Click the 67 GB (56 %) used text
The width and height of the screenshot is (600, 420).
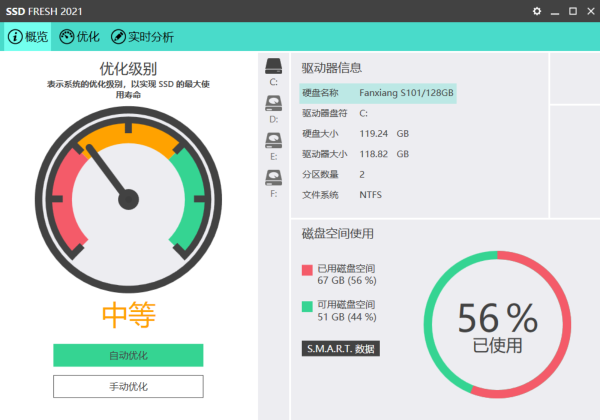[347, 280]
